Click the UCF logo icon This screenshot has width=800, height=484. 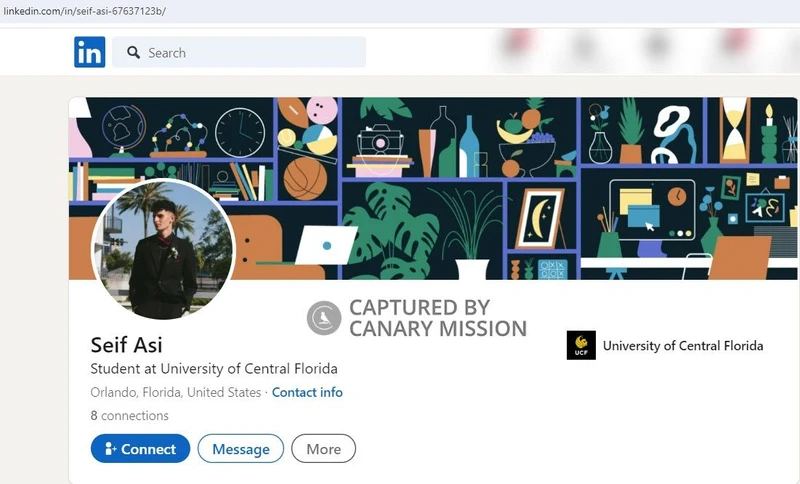click(x=581, y=345)
